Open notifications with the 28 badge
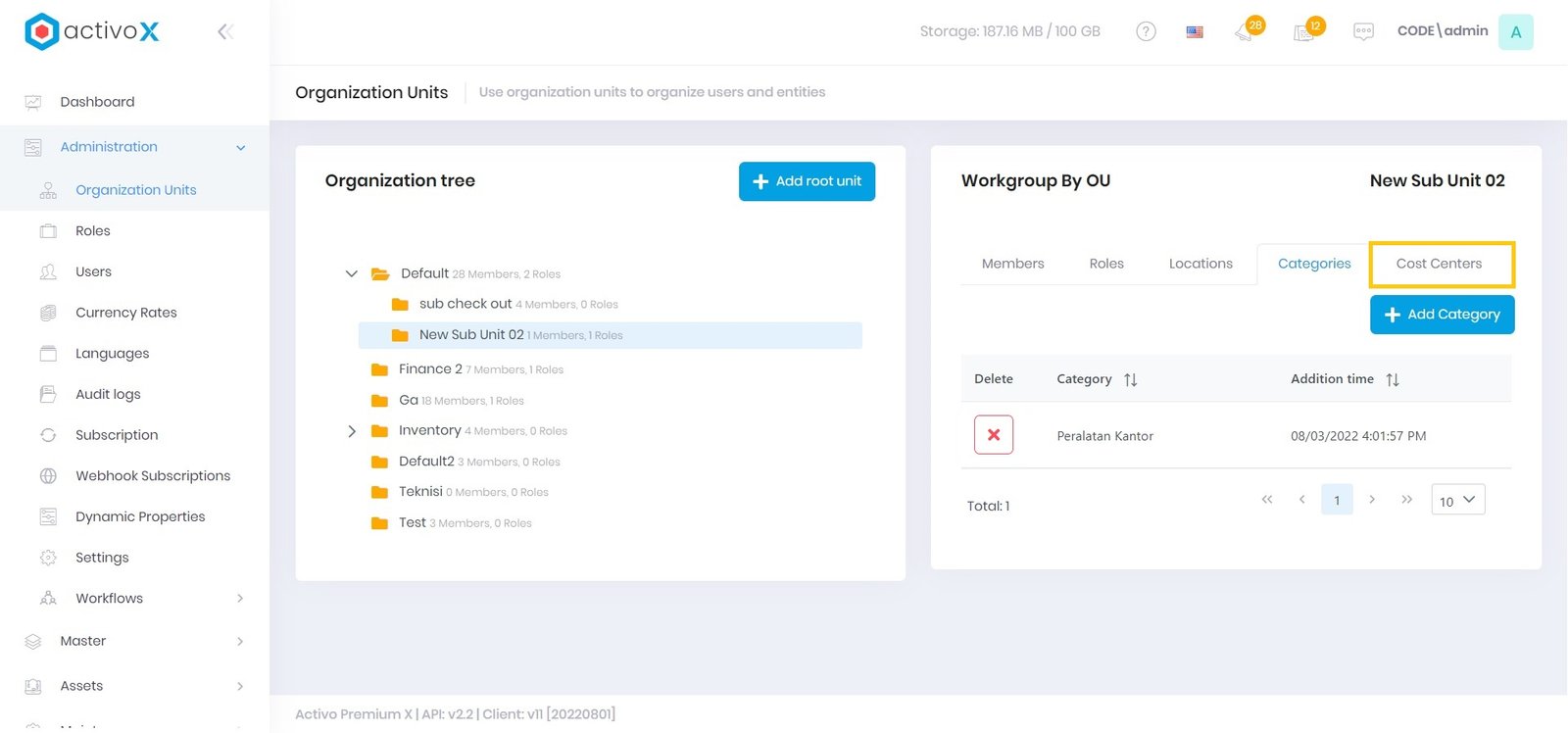This screenshot has width=1568, height=733. point(1246,31)
